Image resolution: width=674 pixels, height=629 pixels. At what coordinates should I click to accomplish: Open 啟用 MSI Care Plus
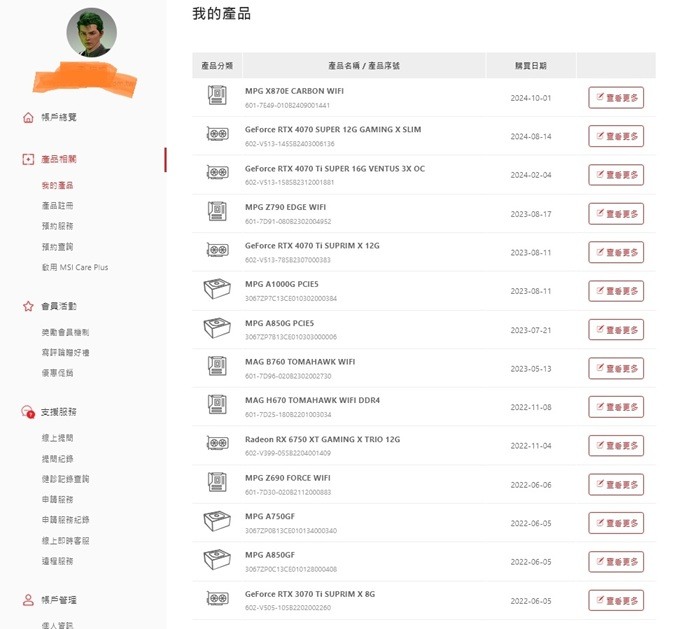75,267
